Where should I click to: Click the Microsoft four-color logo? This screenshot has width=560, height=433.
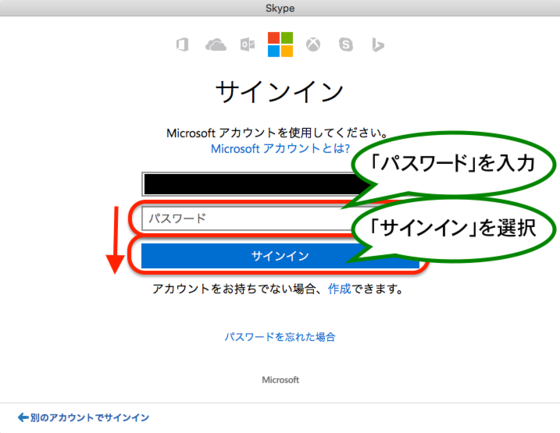pos(280,44)
